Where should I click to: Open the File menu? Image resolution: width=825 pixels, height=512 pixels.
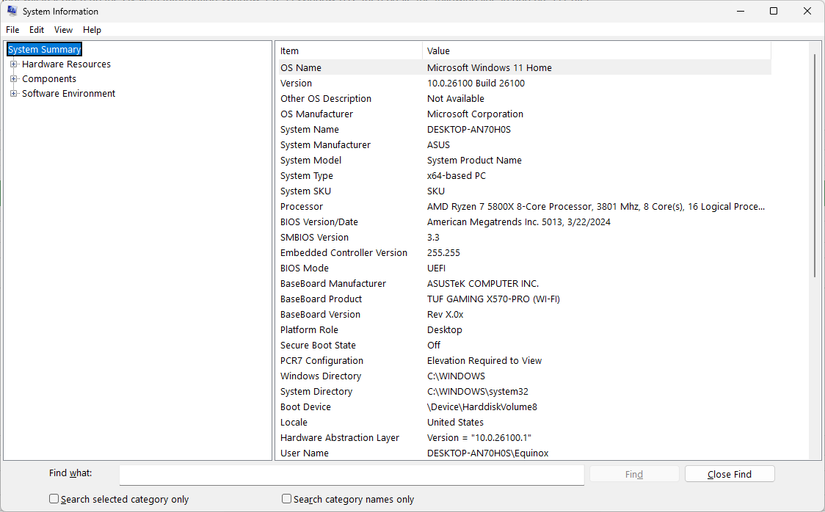click(12, 30)
